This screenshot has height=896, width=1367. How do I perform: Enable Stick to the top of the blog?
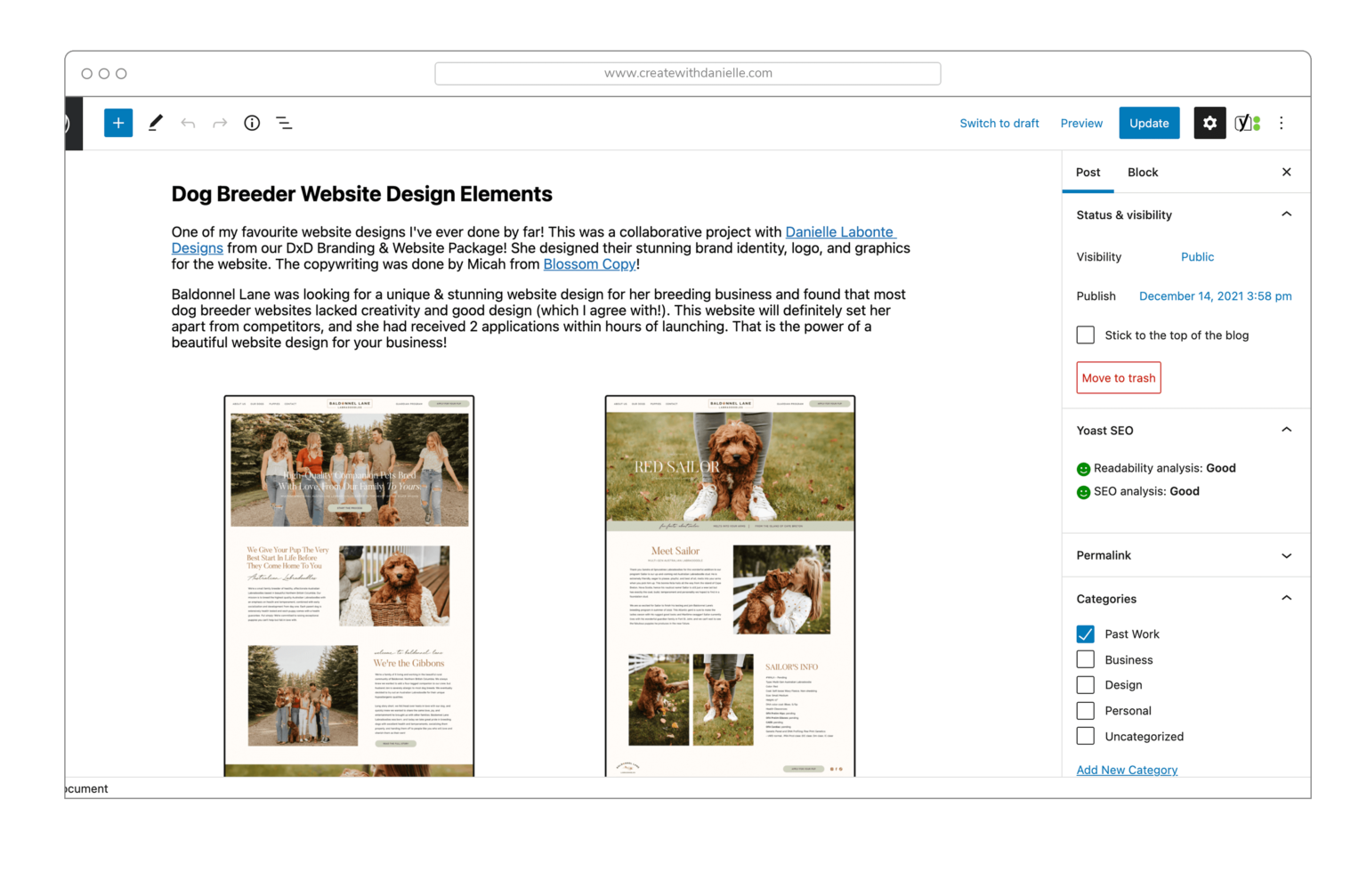point(1085,335)
